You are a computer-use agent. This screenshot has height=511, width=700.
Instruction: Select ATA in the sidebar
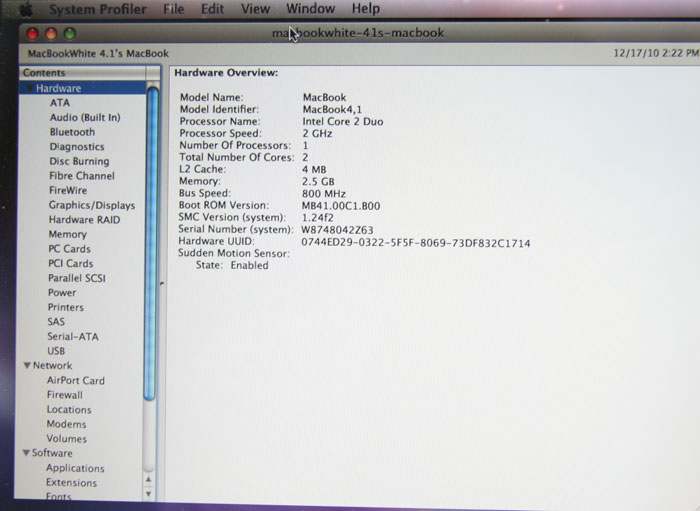60,103
